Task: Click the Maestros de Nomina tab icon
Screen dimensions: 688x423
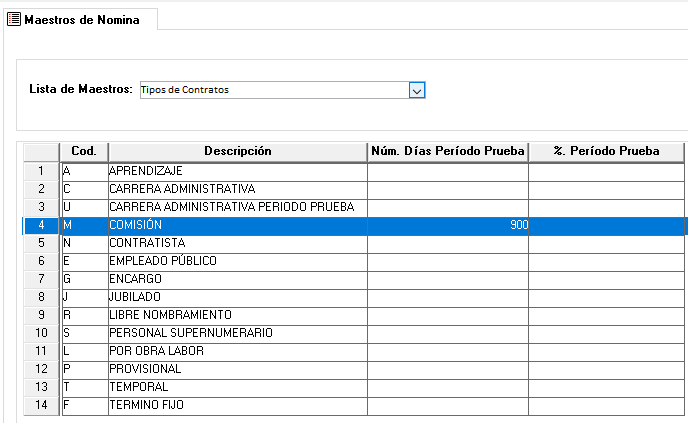Action: click(14, 19)
